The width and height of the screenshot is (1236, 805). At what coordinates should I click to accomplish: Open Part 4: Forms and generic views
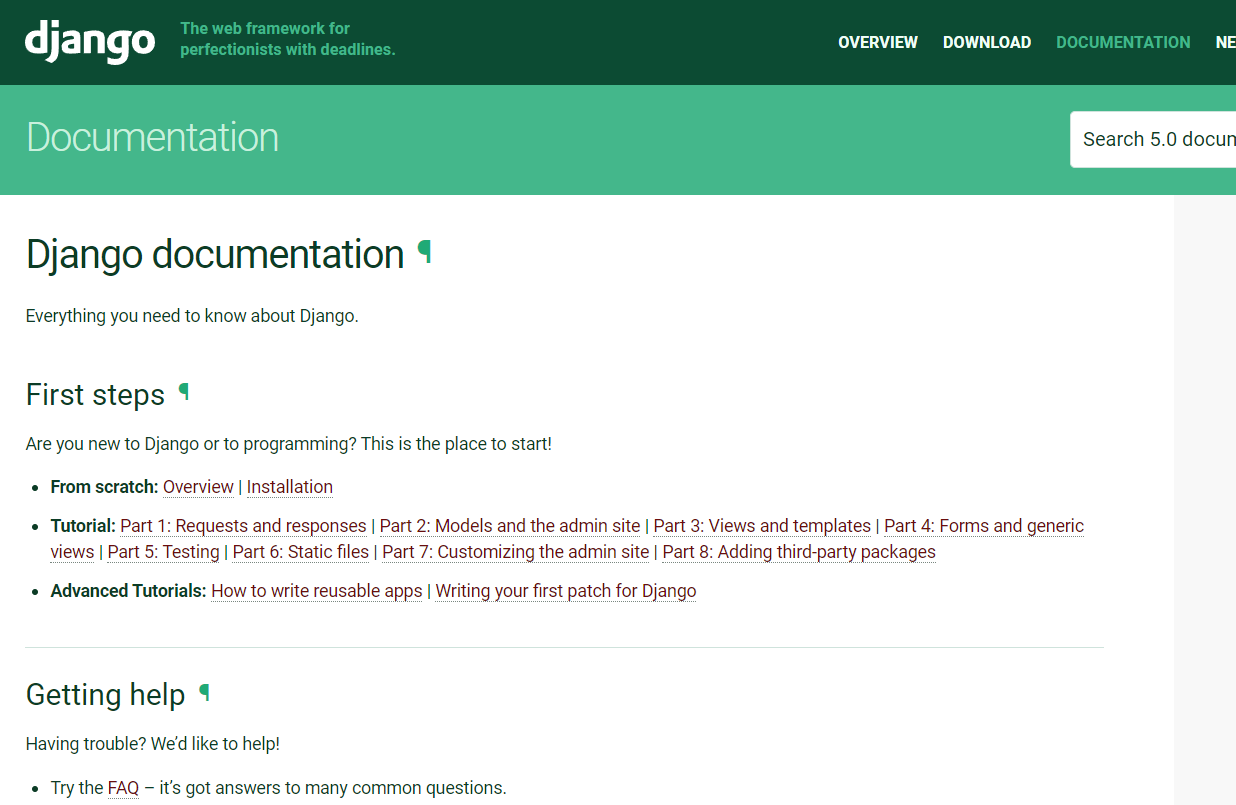(x=984, y=526)
